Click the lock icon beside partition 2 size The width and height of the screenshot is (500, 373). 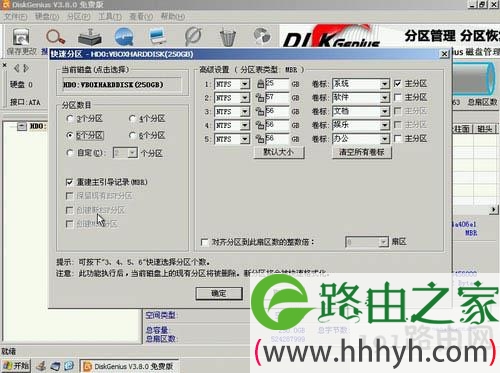coord(260,98)
